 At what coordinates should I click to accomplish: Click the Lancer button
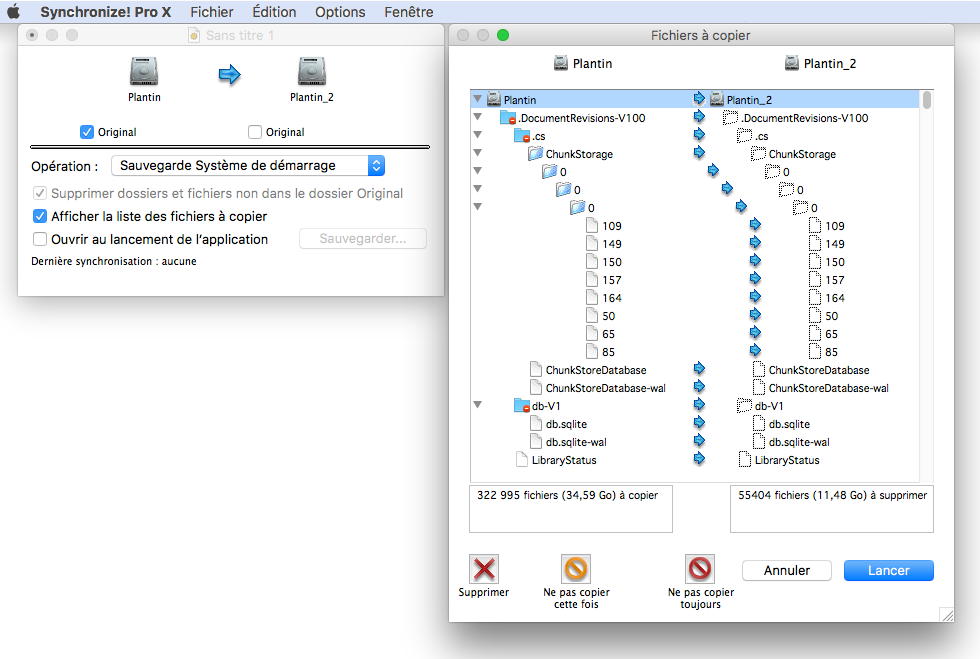(889, 570)
